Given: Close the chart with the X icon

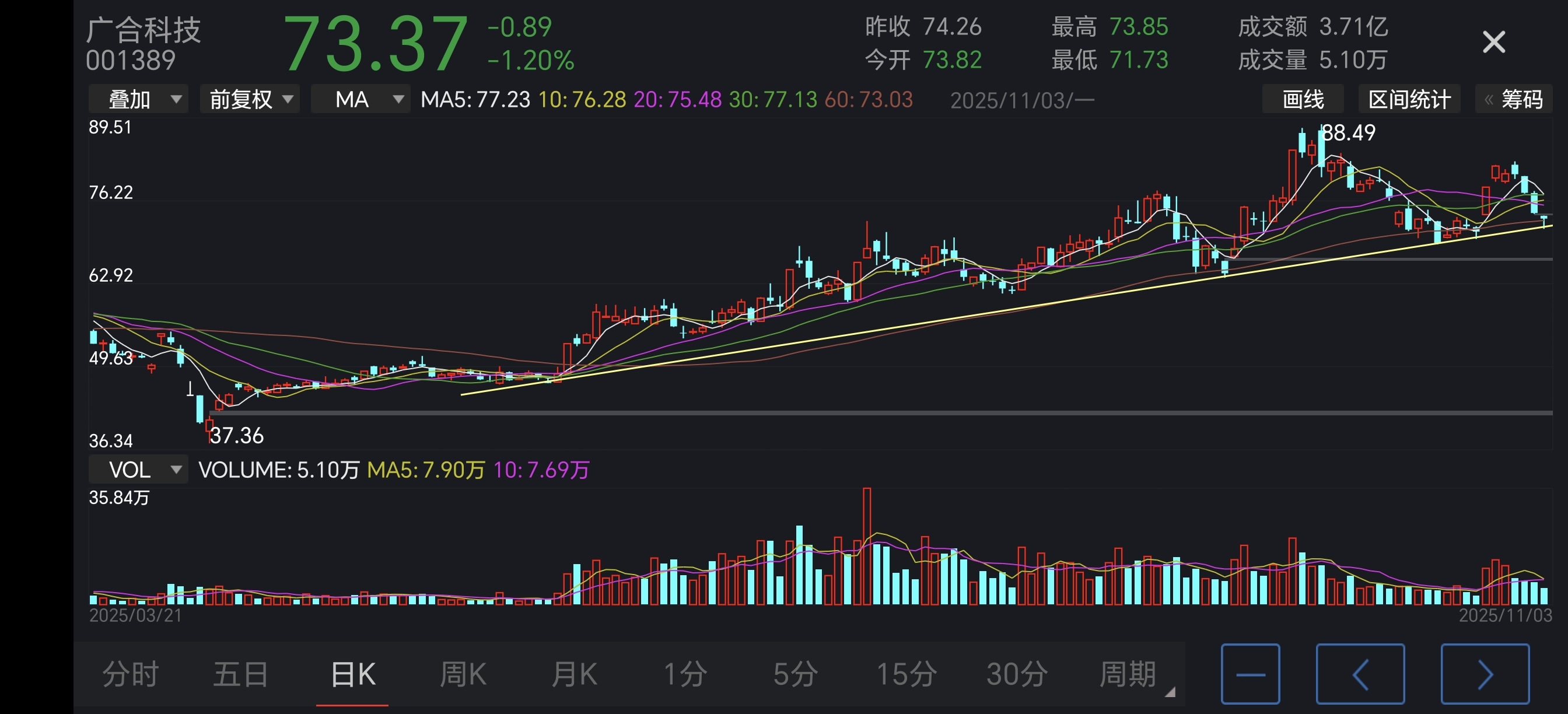Looking at the screenshot, I should tap(1493, 42).
